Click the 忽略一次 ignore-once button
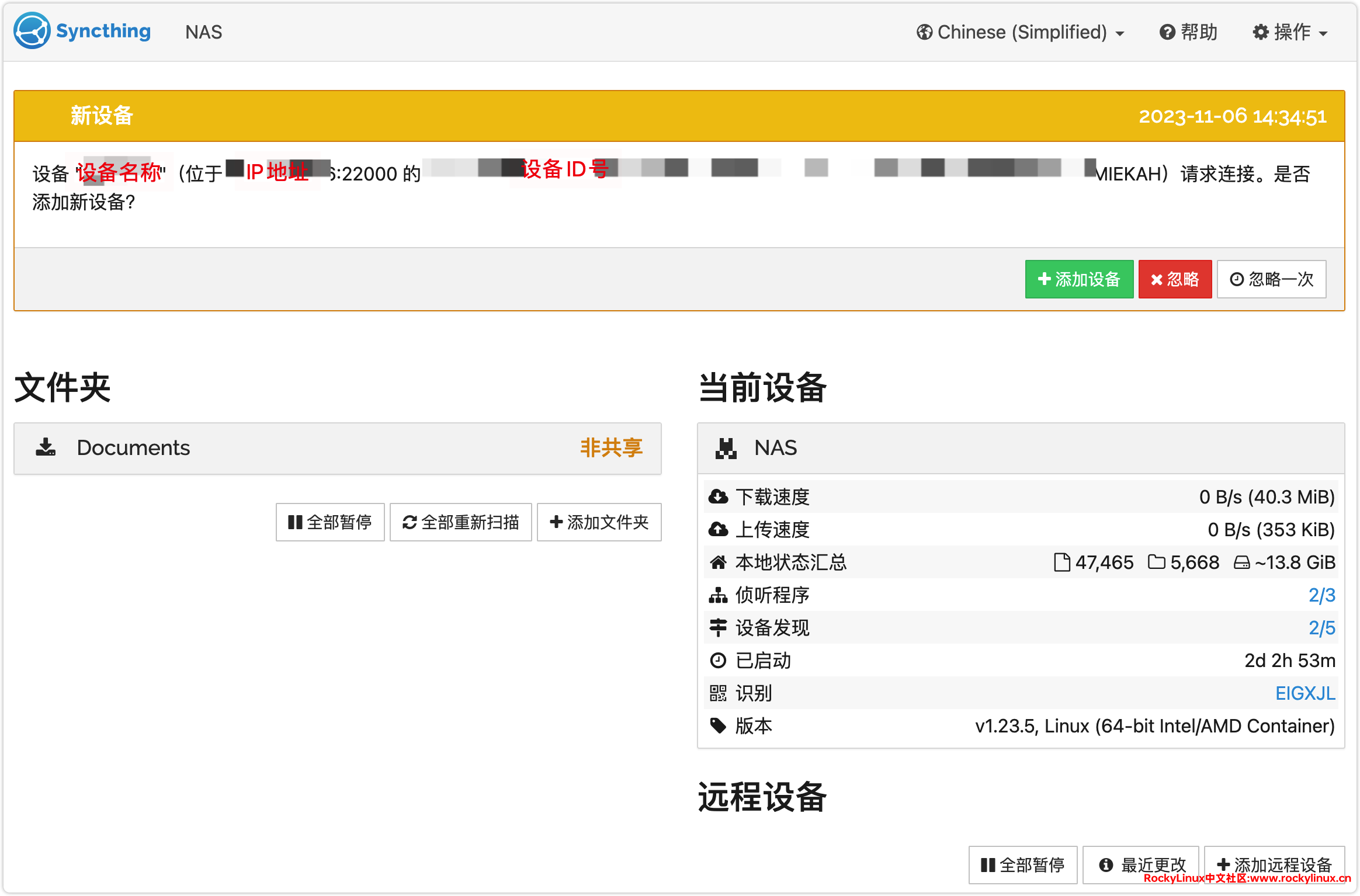The height and width of the screenshot is (896, 1360). click(x=1271, y=279)
